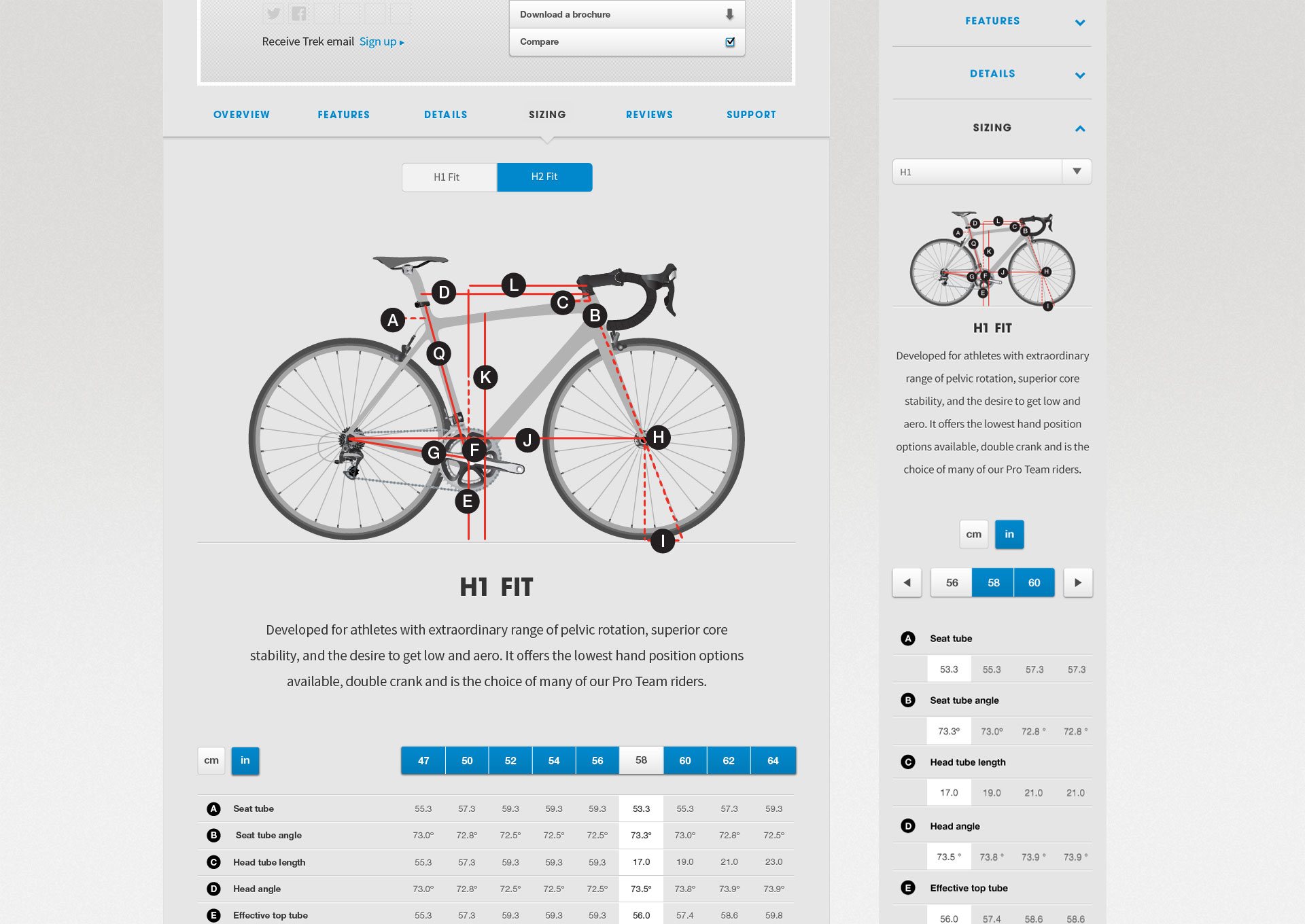Click the Facebook share icon

[297, 13]
